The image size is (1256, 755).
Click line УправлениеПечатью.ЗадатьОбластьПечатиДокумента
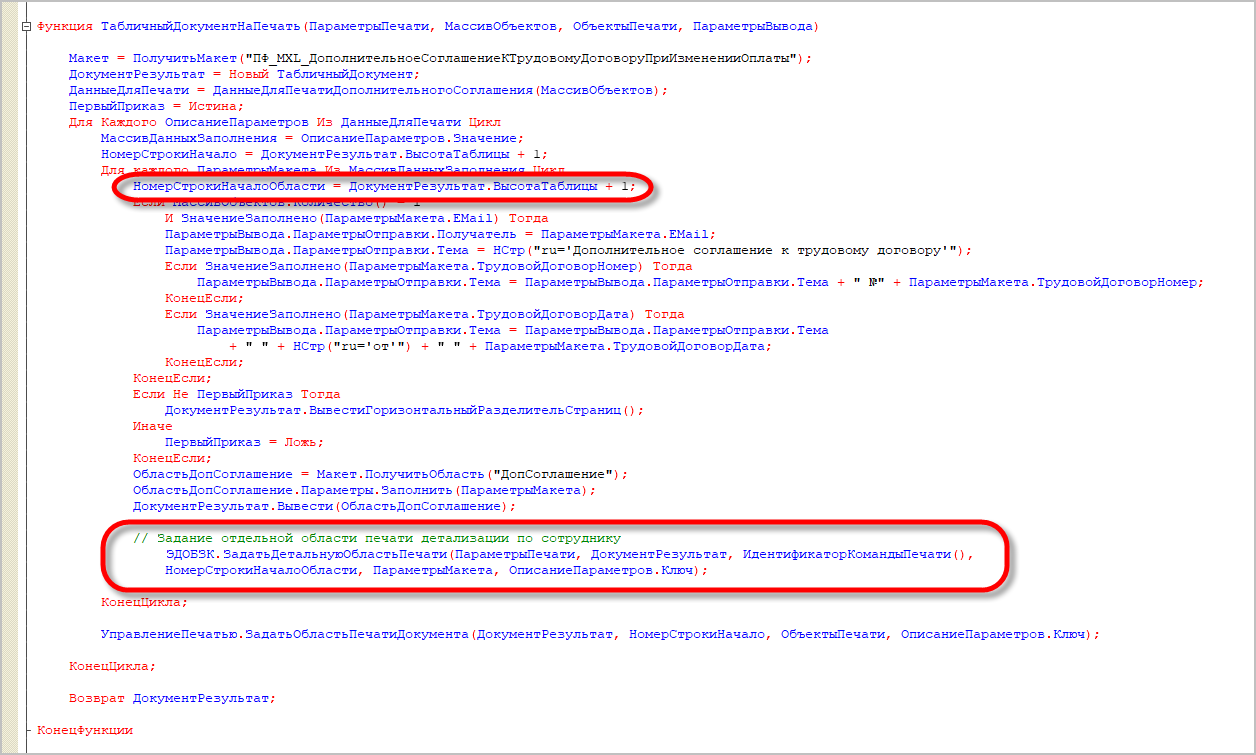click(601, 634)
